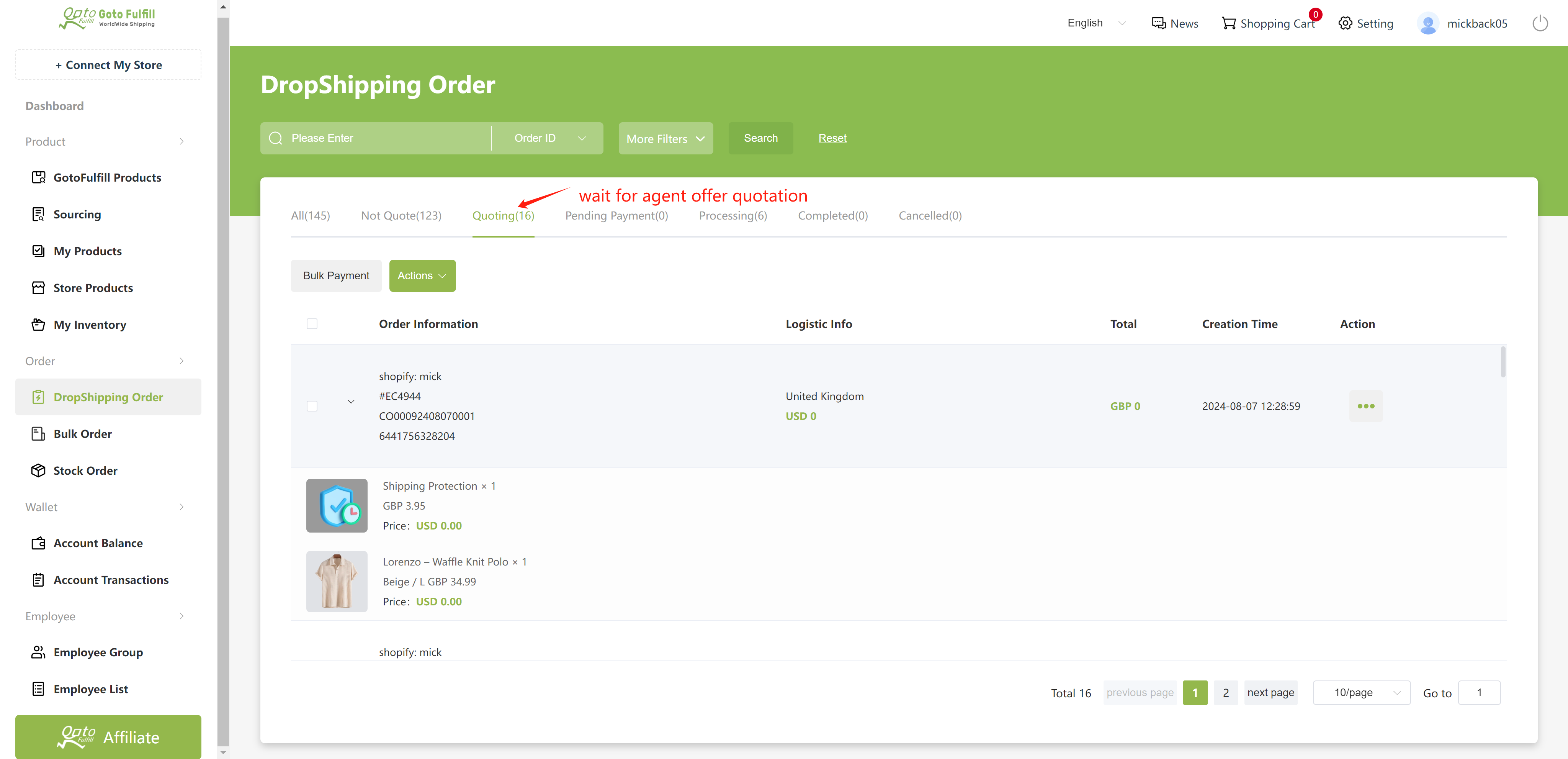
Task: Click the News chat icon
Action: 1158,23
